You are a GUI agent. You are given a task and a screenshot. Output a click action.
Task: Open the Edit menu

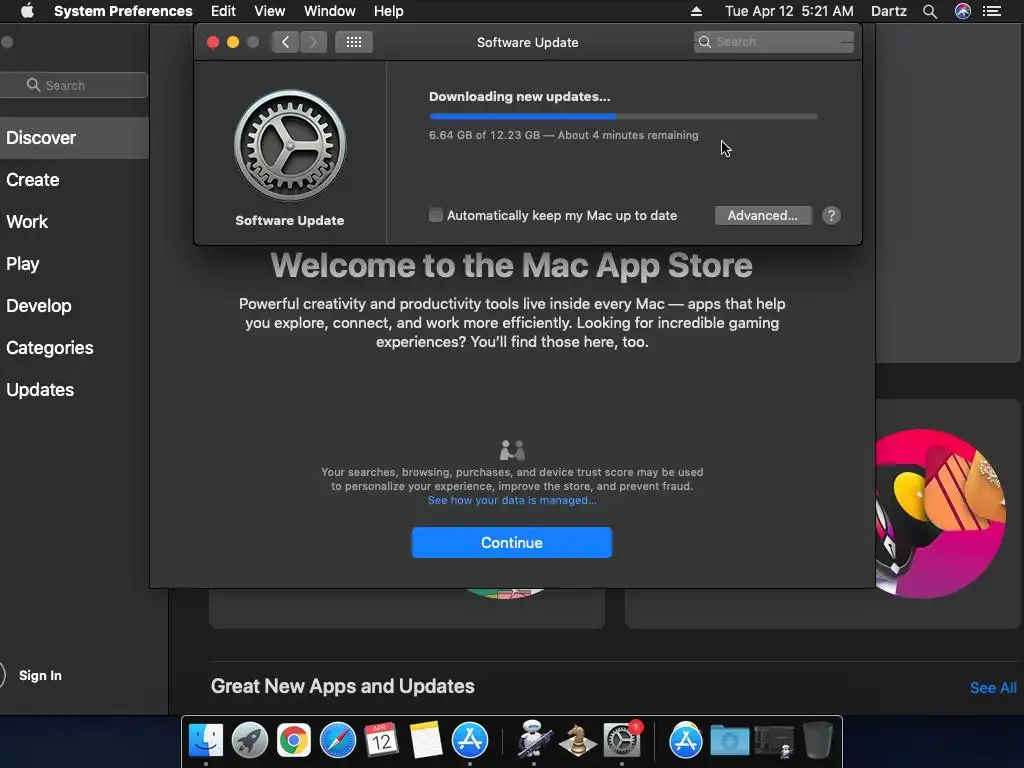tap(223, 11)
